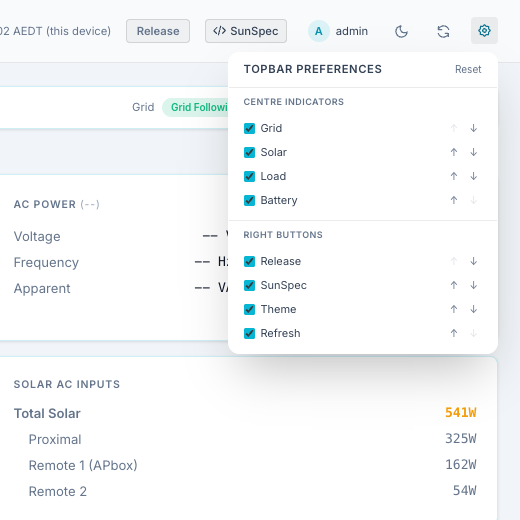This screenshot has width=520, height=520.
Task: Disable the Release button checkbox
Action: point(249,261)
